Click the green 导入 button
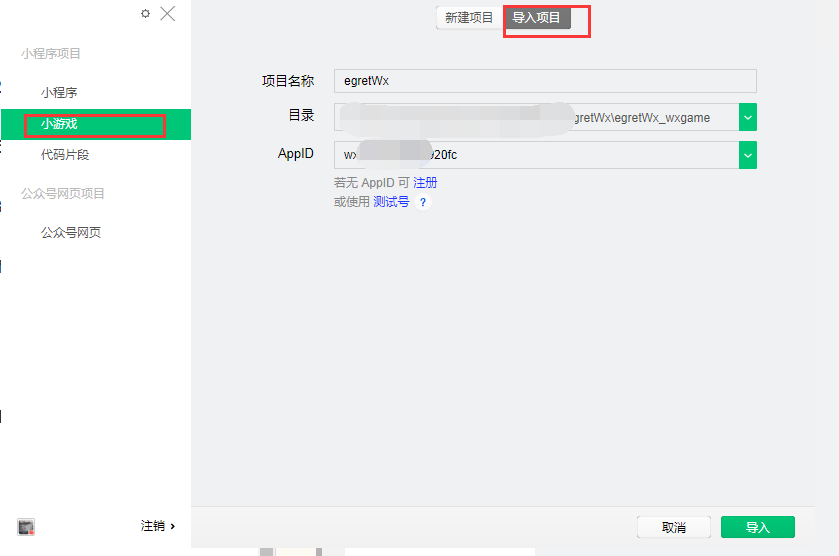The height and width of the screenshot is (556, 839). 758,527
